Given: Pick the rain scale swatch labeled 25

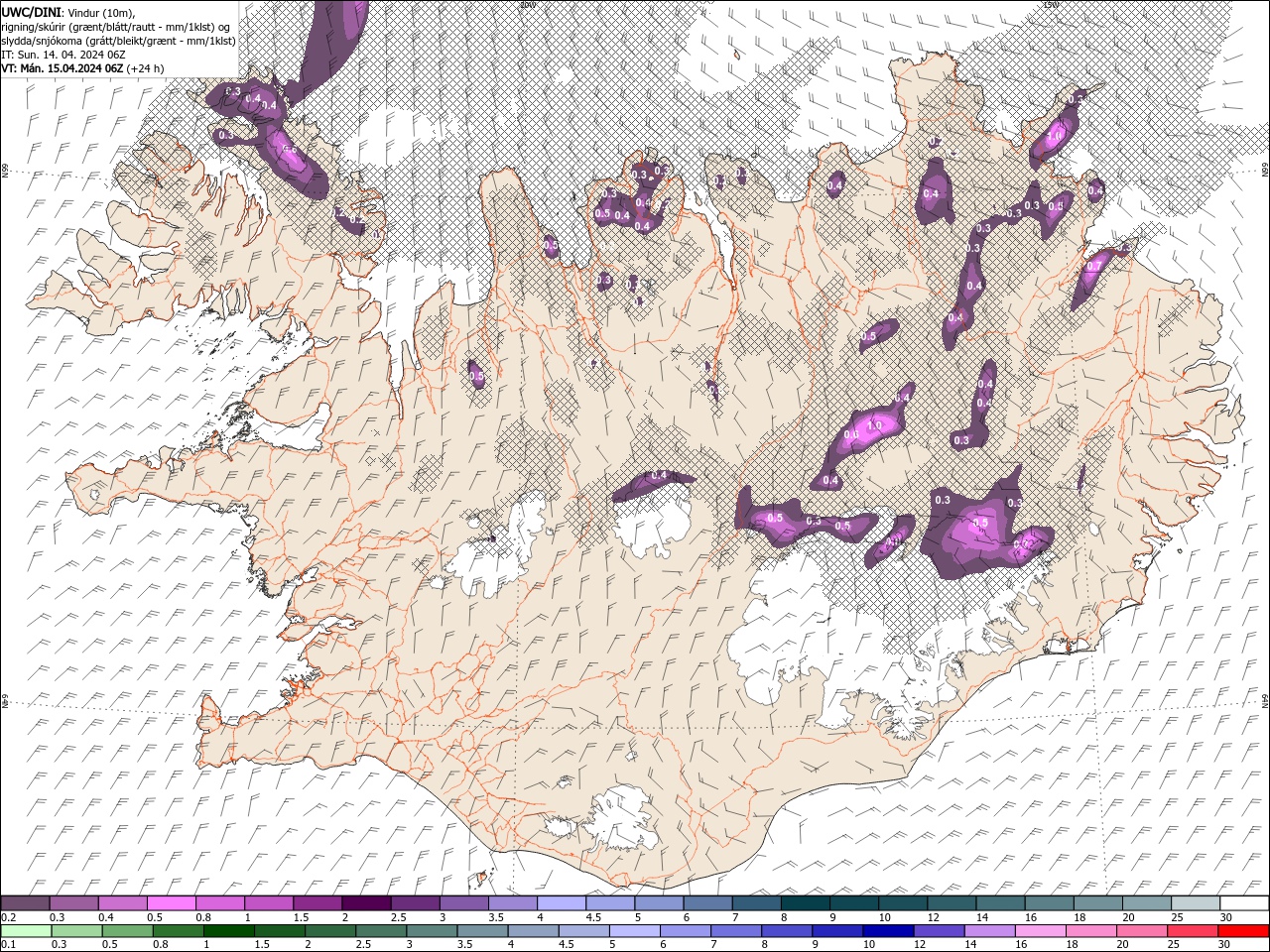Looking at the screenshot, I should point(1194,931).
